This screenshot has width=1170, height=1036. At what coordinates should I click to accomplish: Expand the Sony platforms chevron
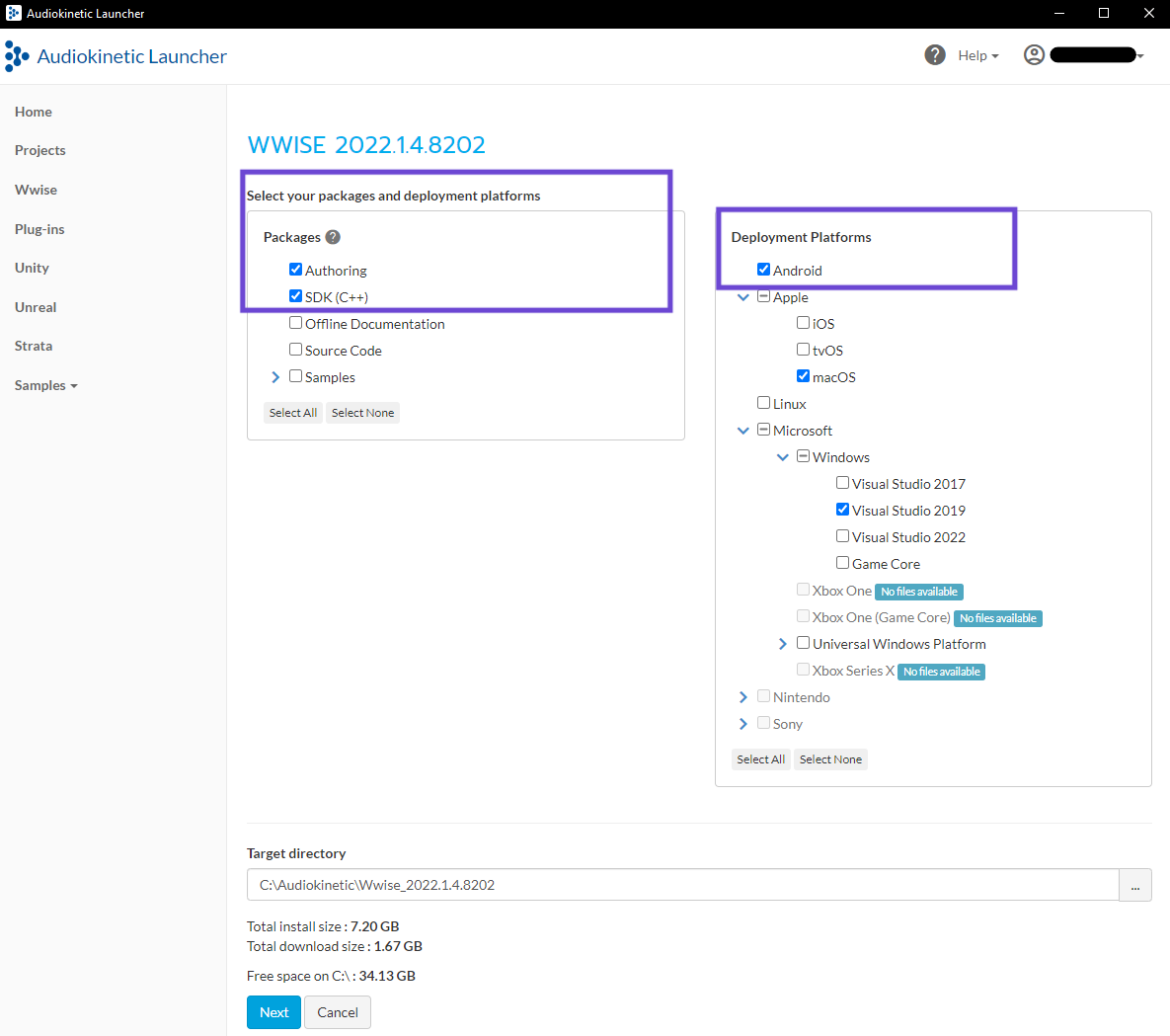click(x=742, y=723)
